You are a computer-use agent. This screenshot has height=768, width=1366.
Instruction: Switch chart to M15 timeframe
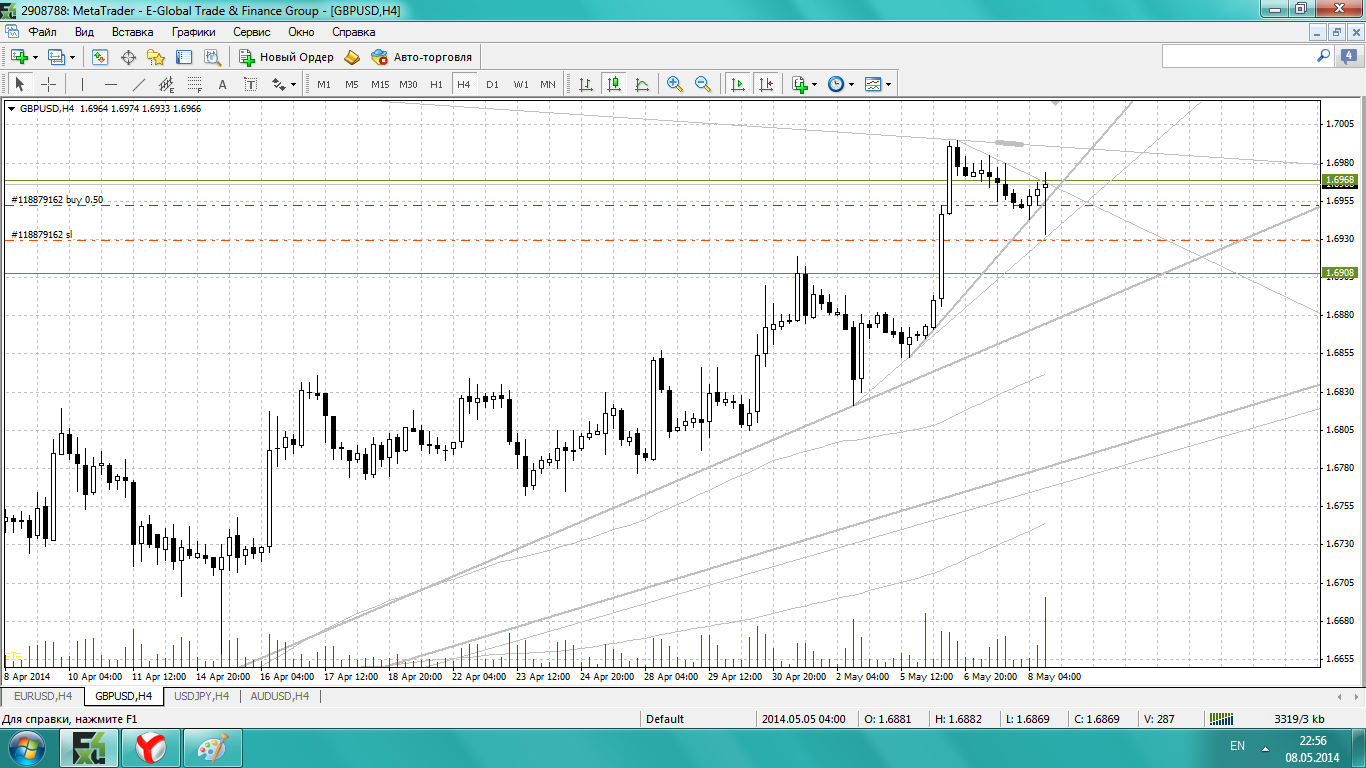pyautogui.click(x=380, y=84)
